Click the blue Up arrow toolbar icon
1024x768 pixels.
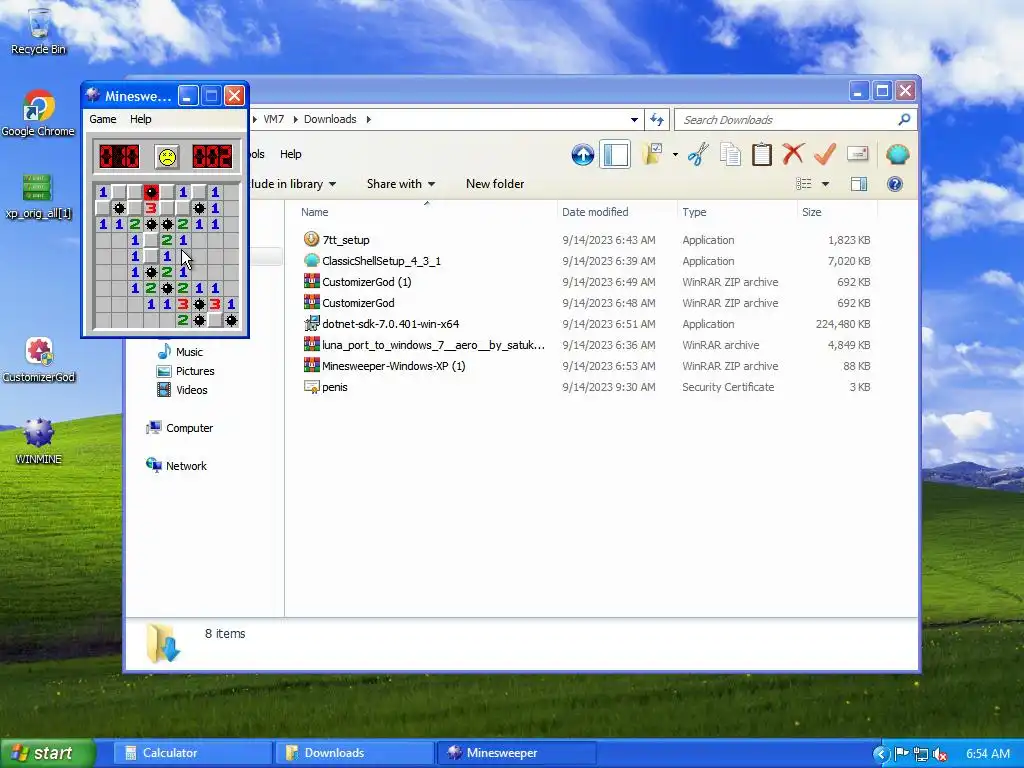pos(583,155)
